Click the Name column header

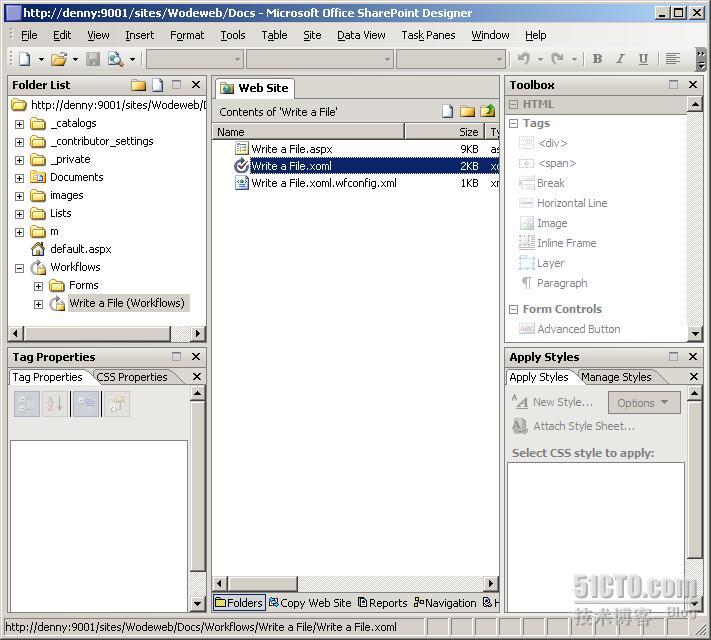click(x=308, y=132)
